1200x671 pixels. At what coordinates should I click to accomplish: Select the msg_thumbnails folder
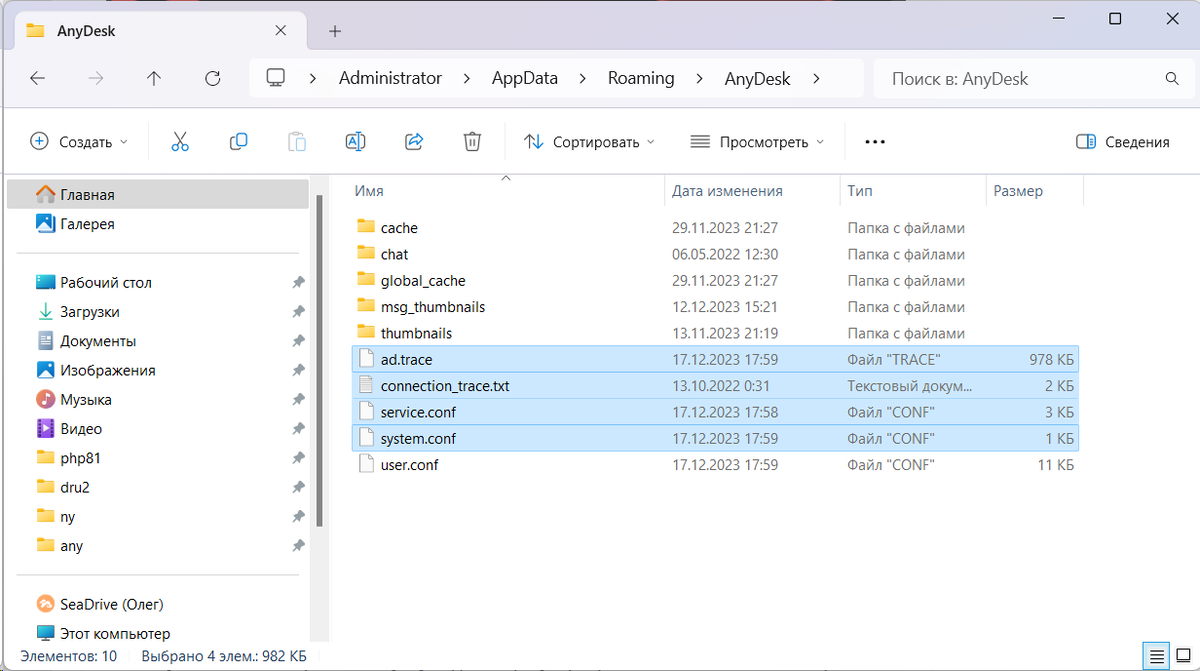point(715,307)
